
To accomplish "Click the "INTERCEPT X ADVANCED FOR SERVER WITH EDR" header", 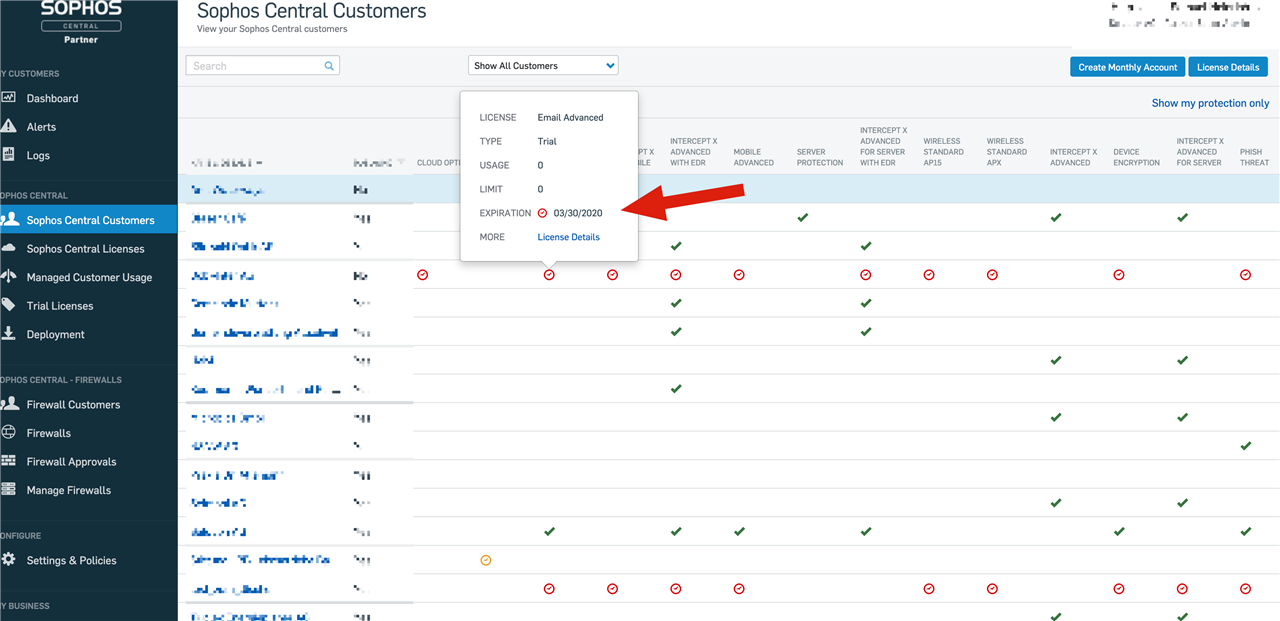I will tap(883, 146).
